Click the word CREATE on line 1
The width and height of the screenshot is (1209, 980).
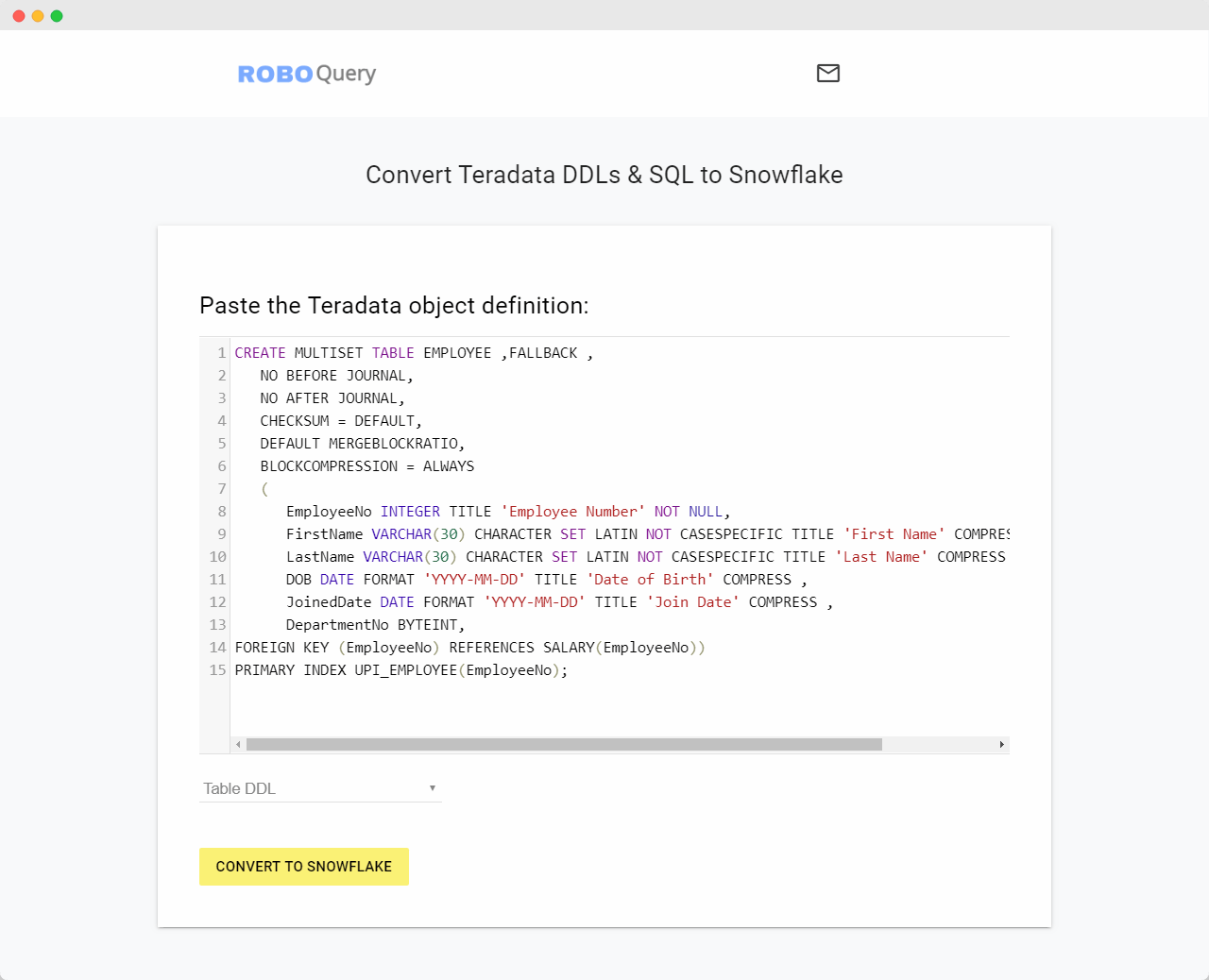click(x=261, y=352)
